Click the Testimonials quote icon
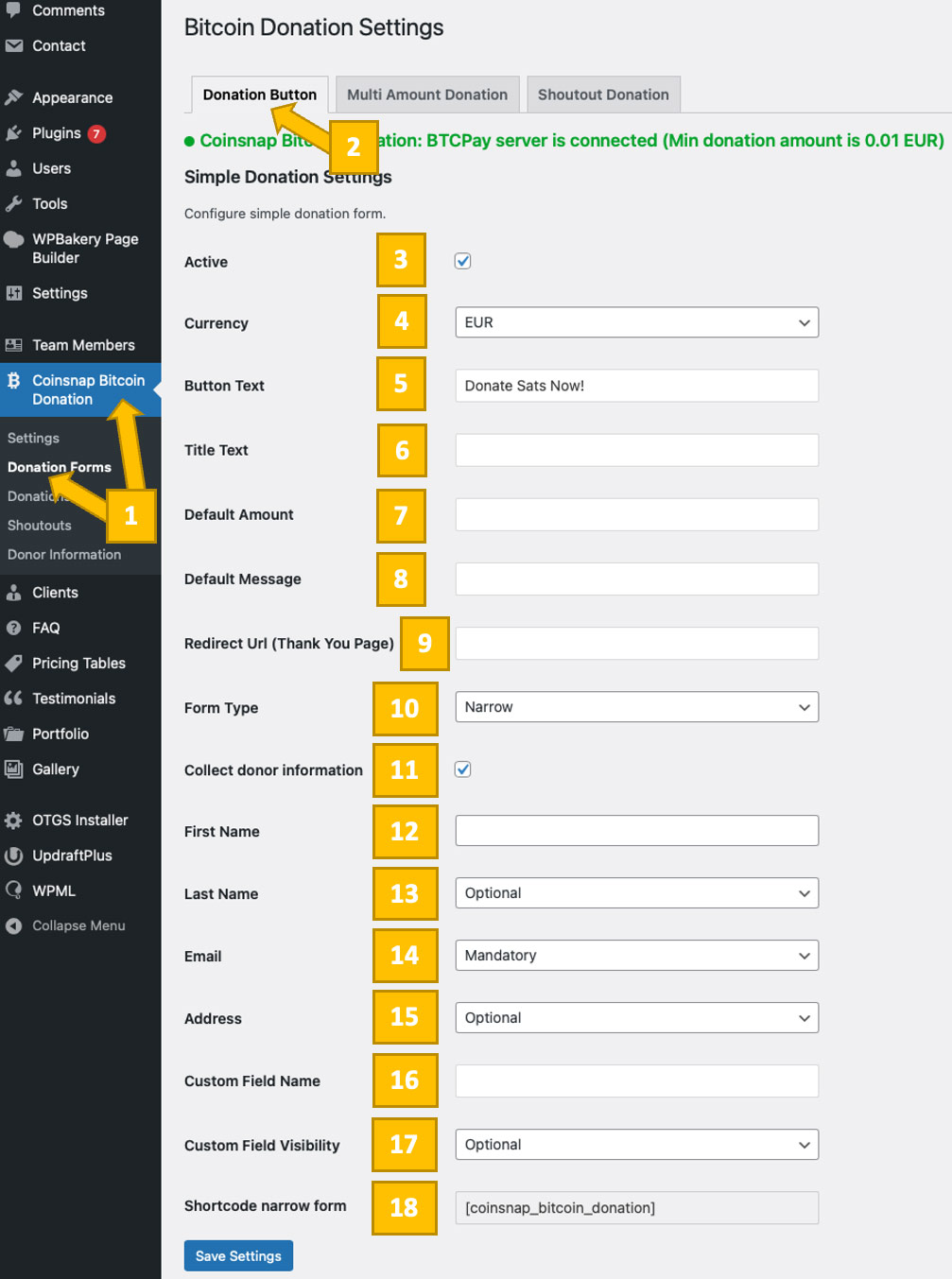This screenshot has width=952, height=1279. point(15,698)
